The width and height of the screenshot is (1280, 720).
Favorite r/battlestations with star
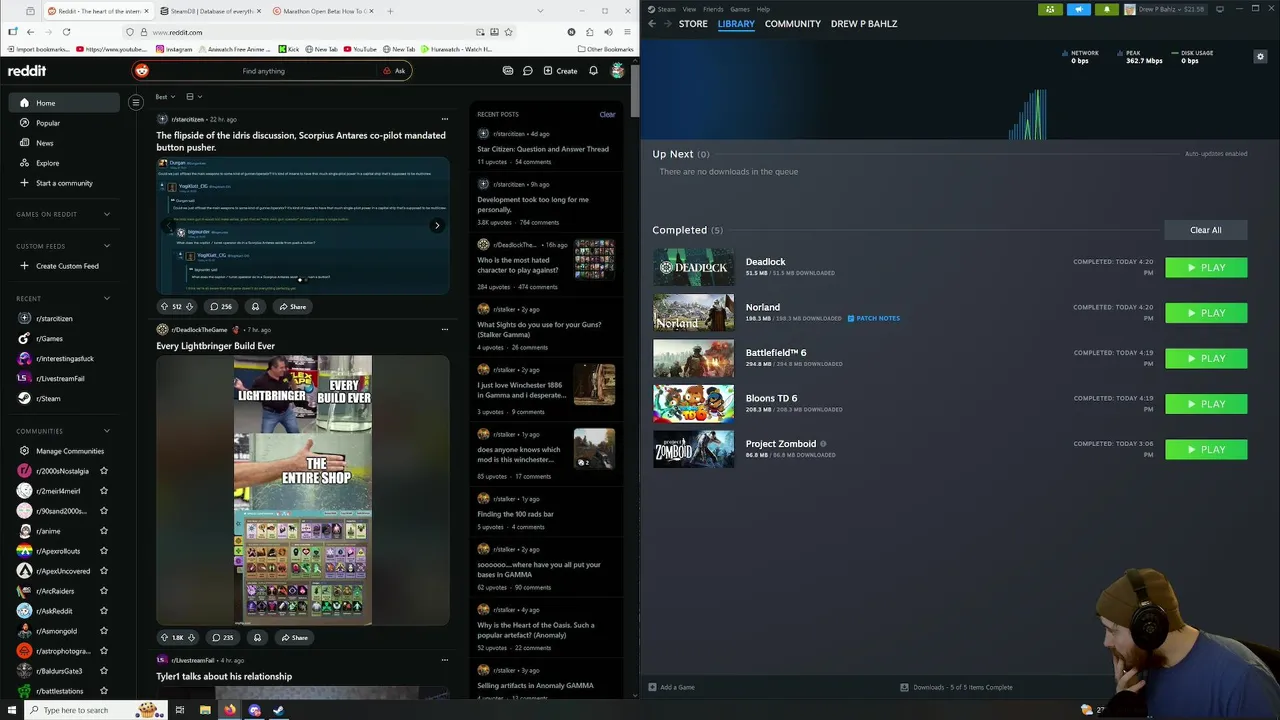(103, 691)
